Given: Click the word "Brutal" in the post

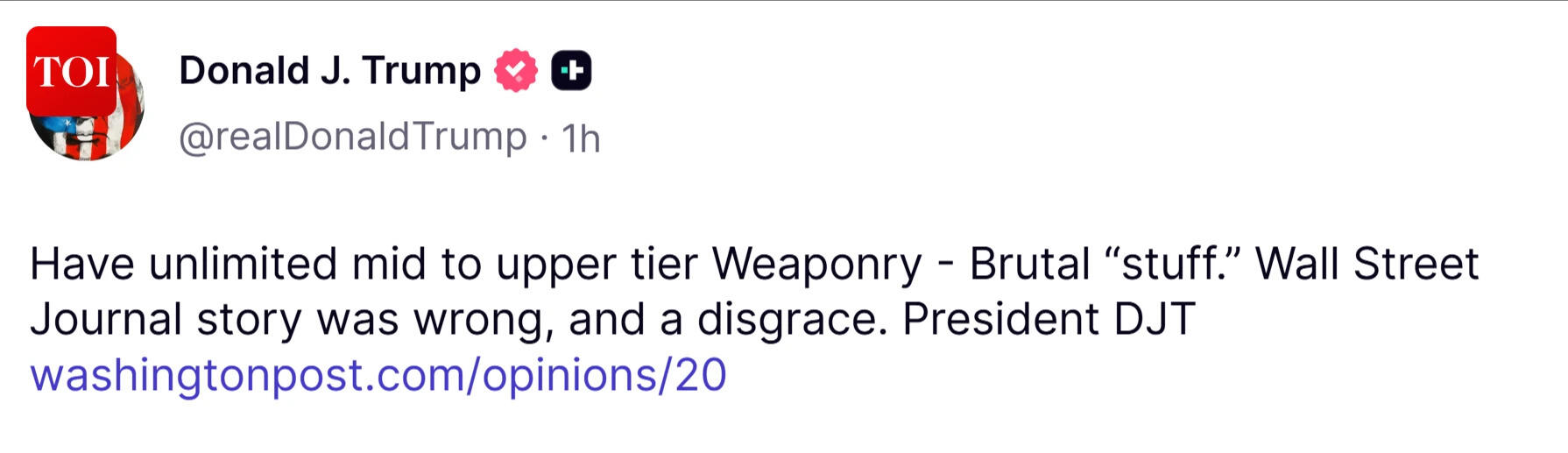Looking at the screenshot, I should [x=1029, y=264].
